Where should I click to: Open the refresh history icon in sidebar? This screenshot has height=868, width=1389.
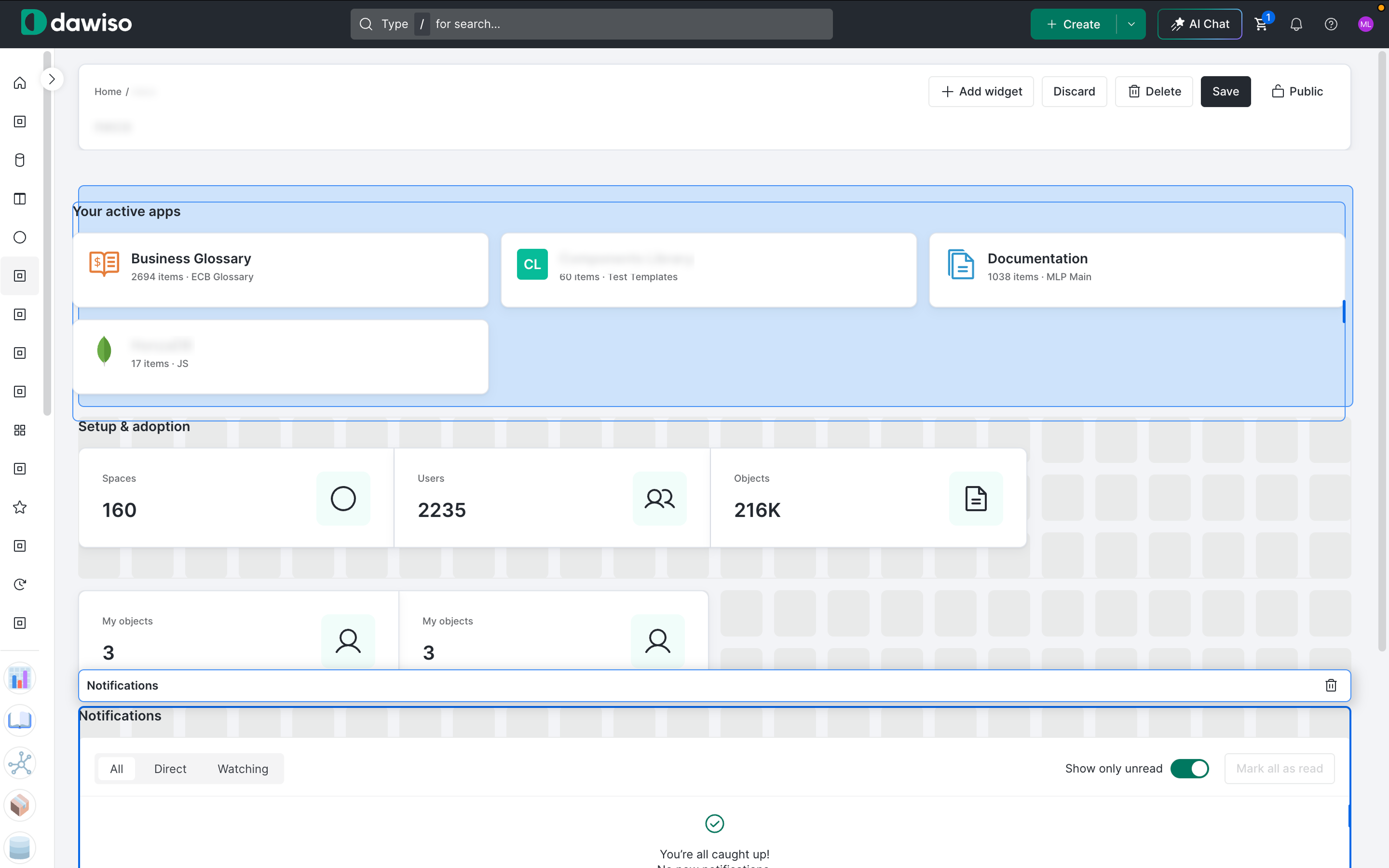(x=19, y=584)
